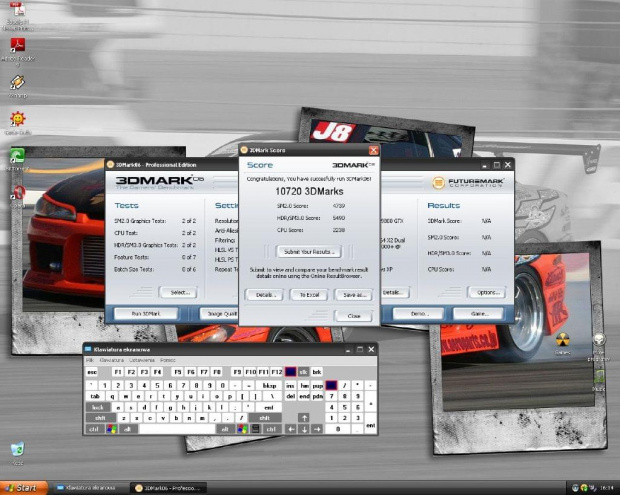620x495 pixels.
Task: Toggle the num lock key above numpad 7
Action: [331, 385]
